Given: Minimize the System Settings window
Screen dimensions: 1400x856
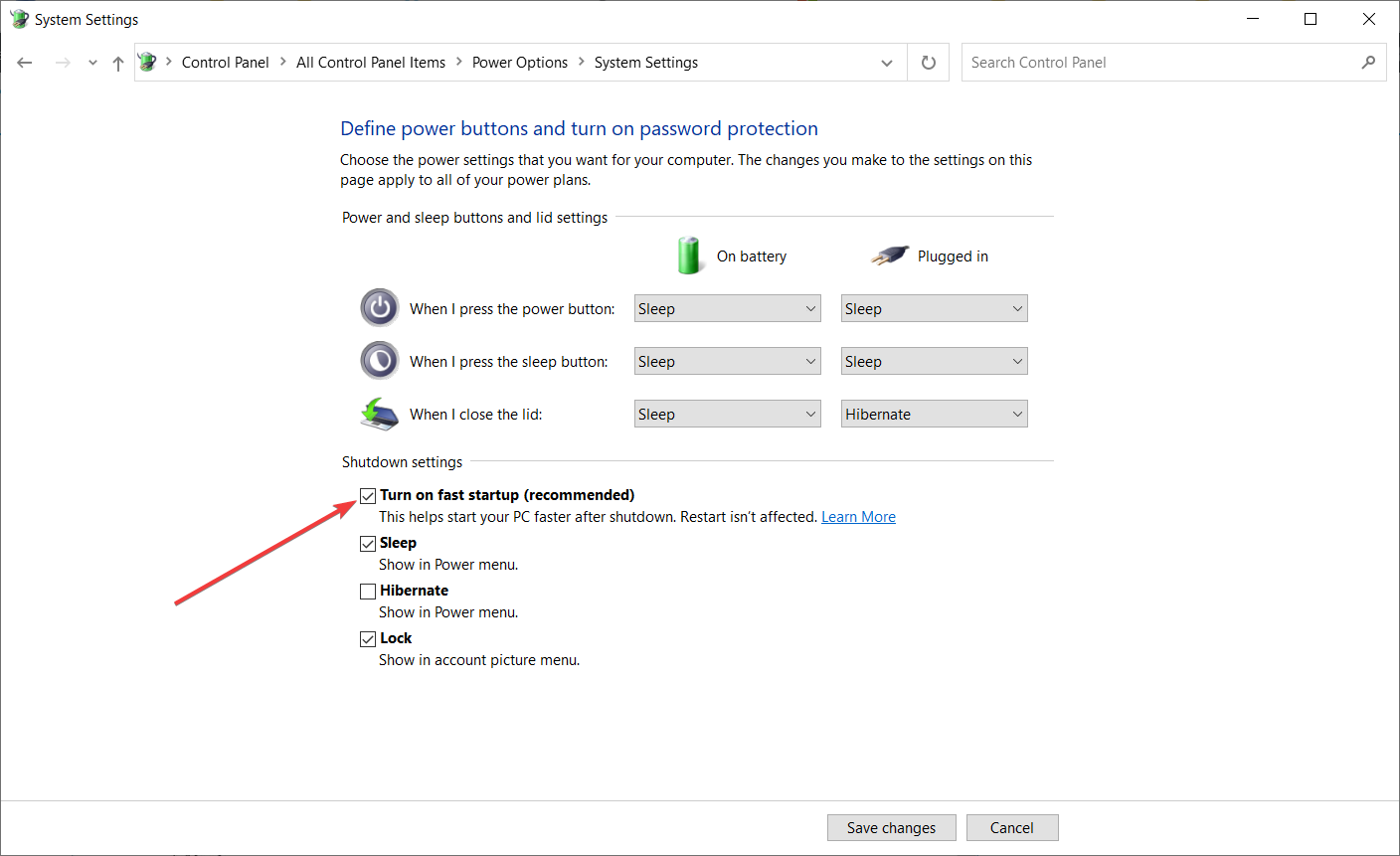Looking at the screenshot, I should (1253, 19).
